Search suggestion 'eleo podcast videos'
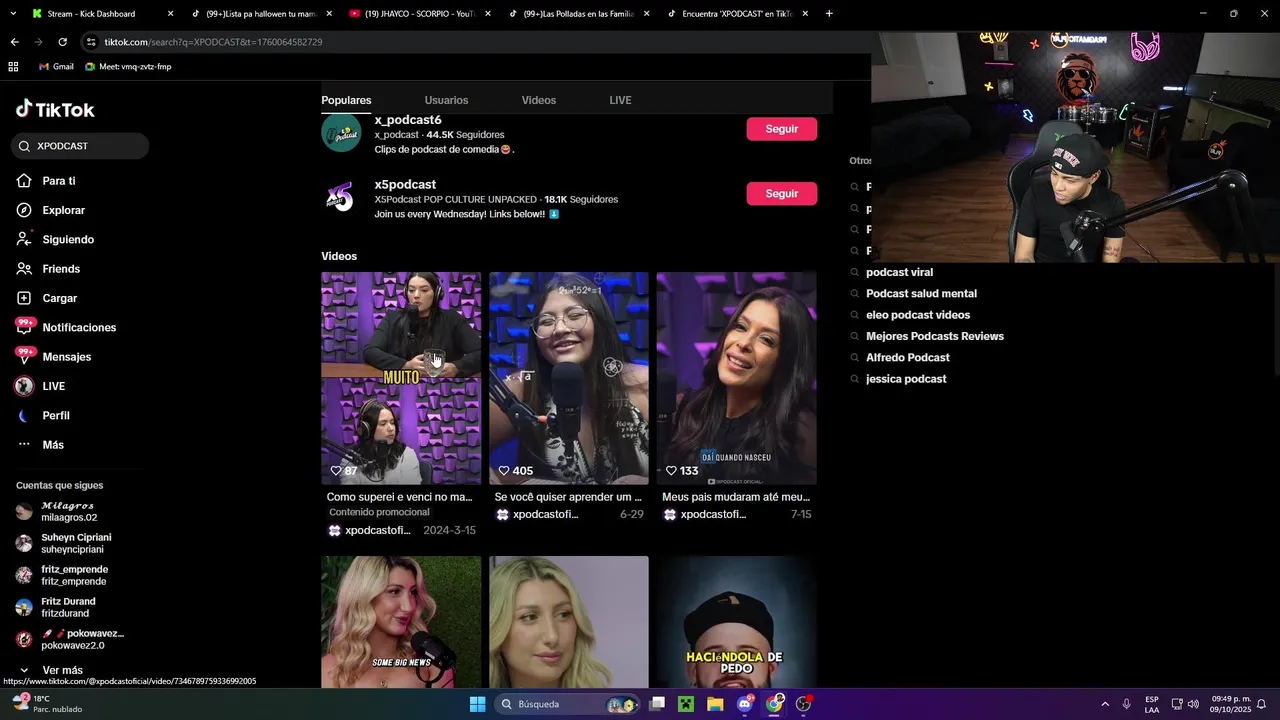1280x720 pixels. 918,315
